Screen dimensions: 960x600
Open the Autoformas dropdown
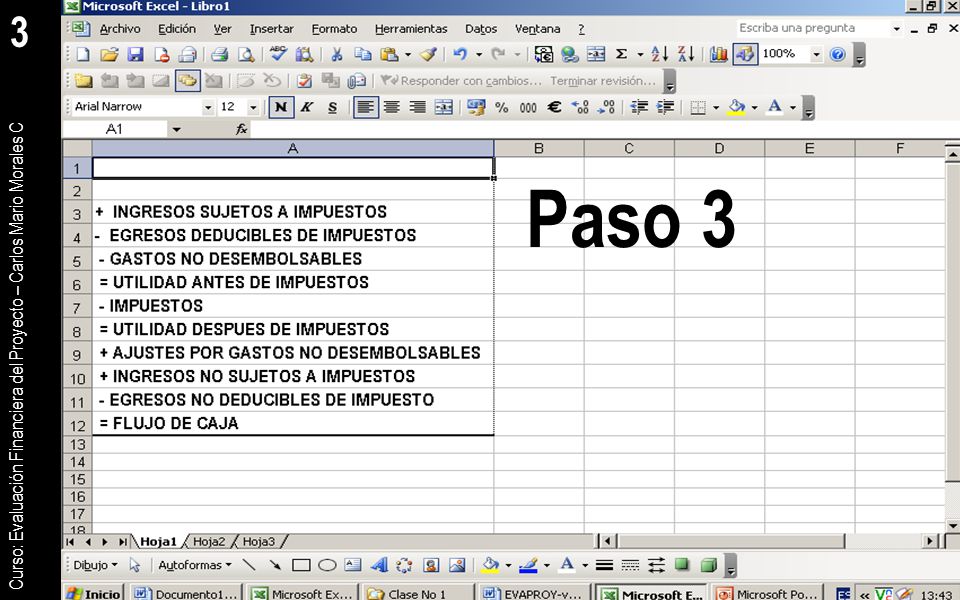(x=195, y=564)
